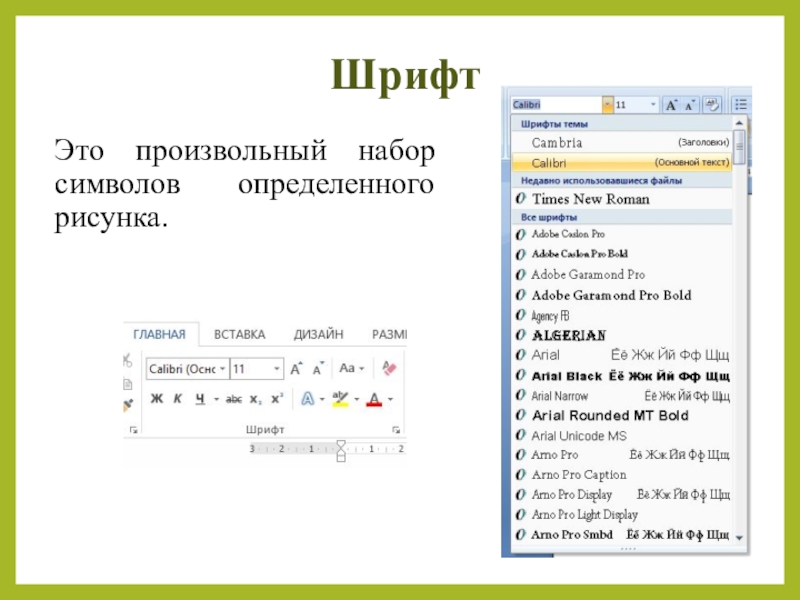The width and height of the screenshot is (800, 600).
Task: Select Adobe Caslon Pro font
Action: pos(622,234)
